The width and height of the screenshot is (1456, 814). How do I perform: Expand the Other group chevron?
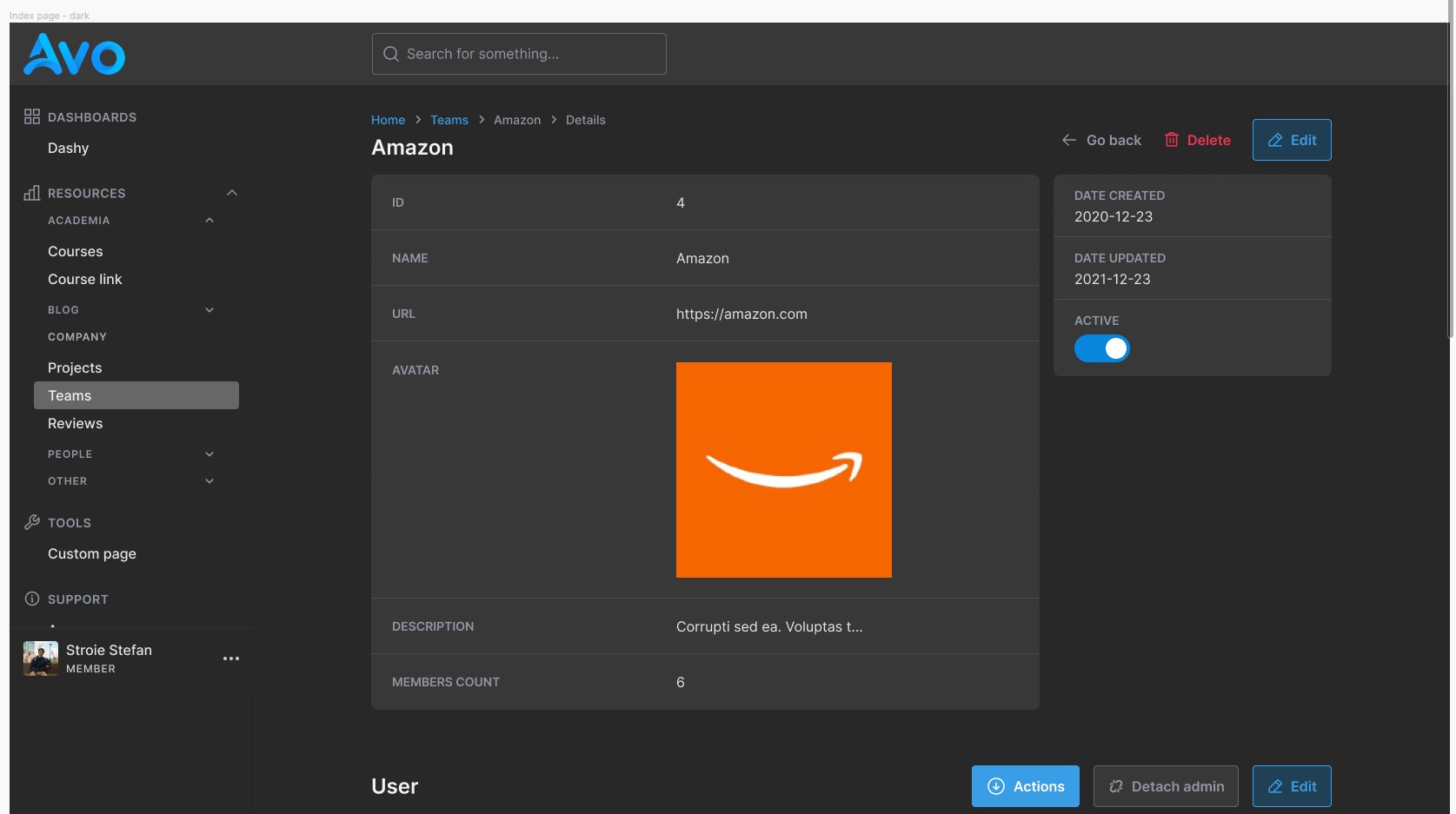(x=209, y=481)
